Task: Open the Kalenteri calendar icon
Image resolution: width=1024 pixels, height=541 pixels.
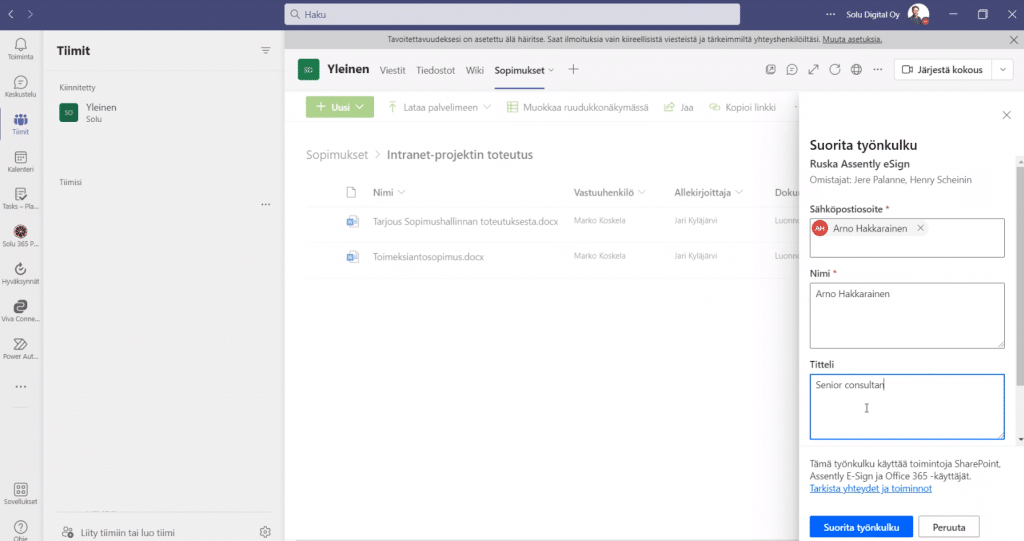Action: tap(20, 158)
